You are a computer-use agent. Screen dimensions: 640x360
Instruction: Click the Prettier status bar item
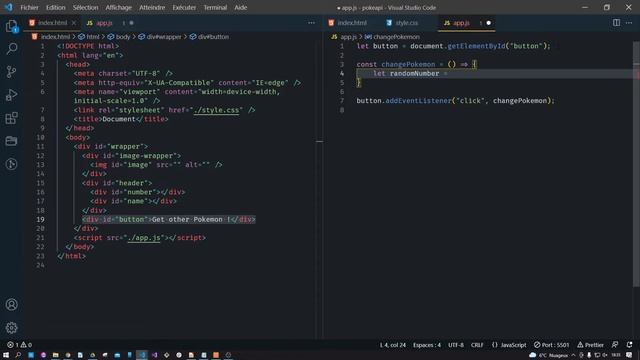(x=590, y=345)
